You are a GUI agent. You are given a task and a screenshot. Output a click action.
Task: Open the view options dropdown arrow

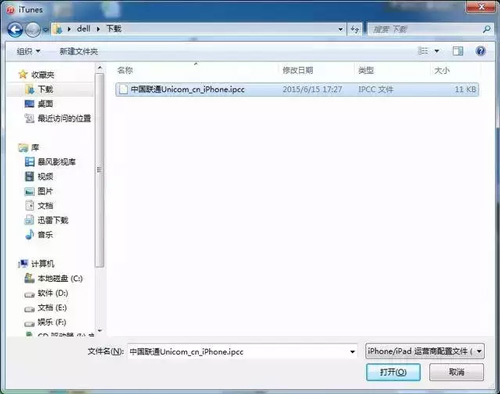(x=437, y=51)
